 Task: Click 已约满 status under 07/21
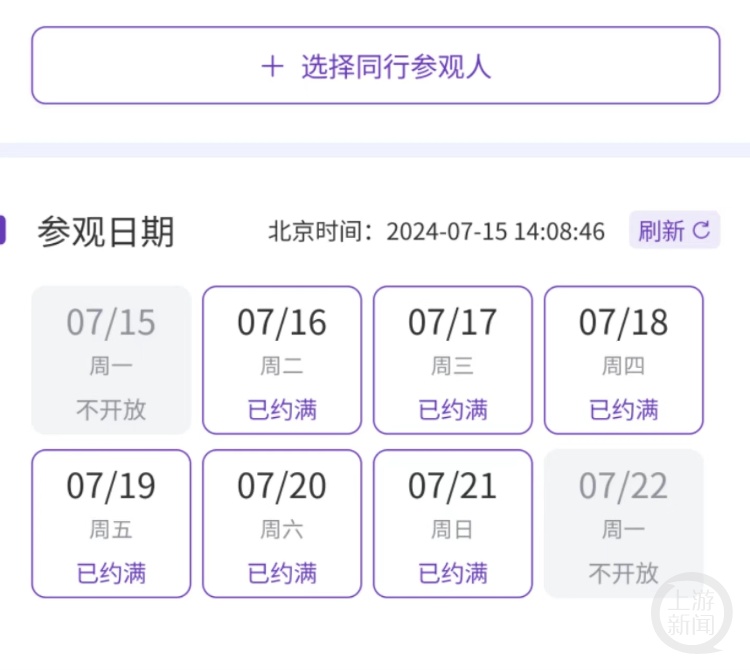(x=453, y=573)
